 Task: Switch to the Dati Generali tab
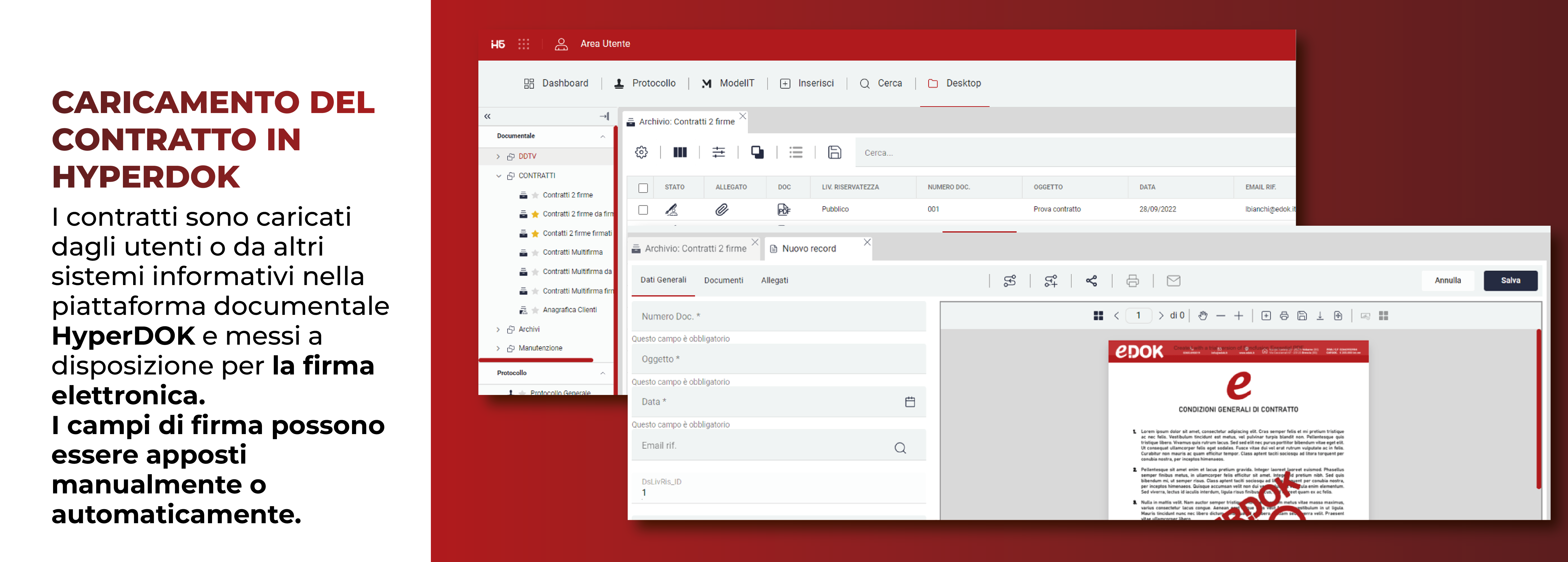(x=663, y=280)
